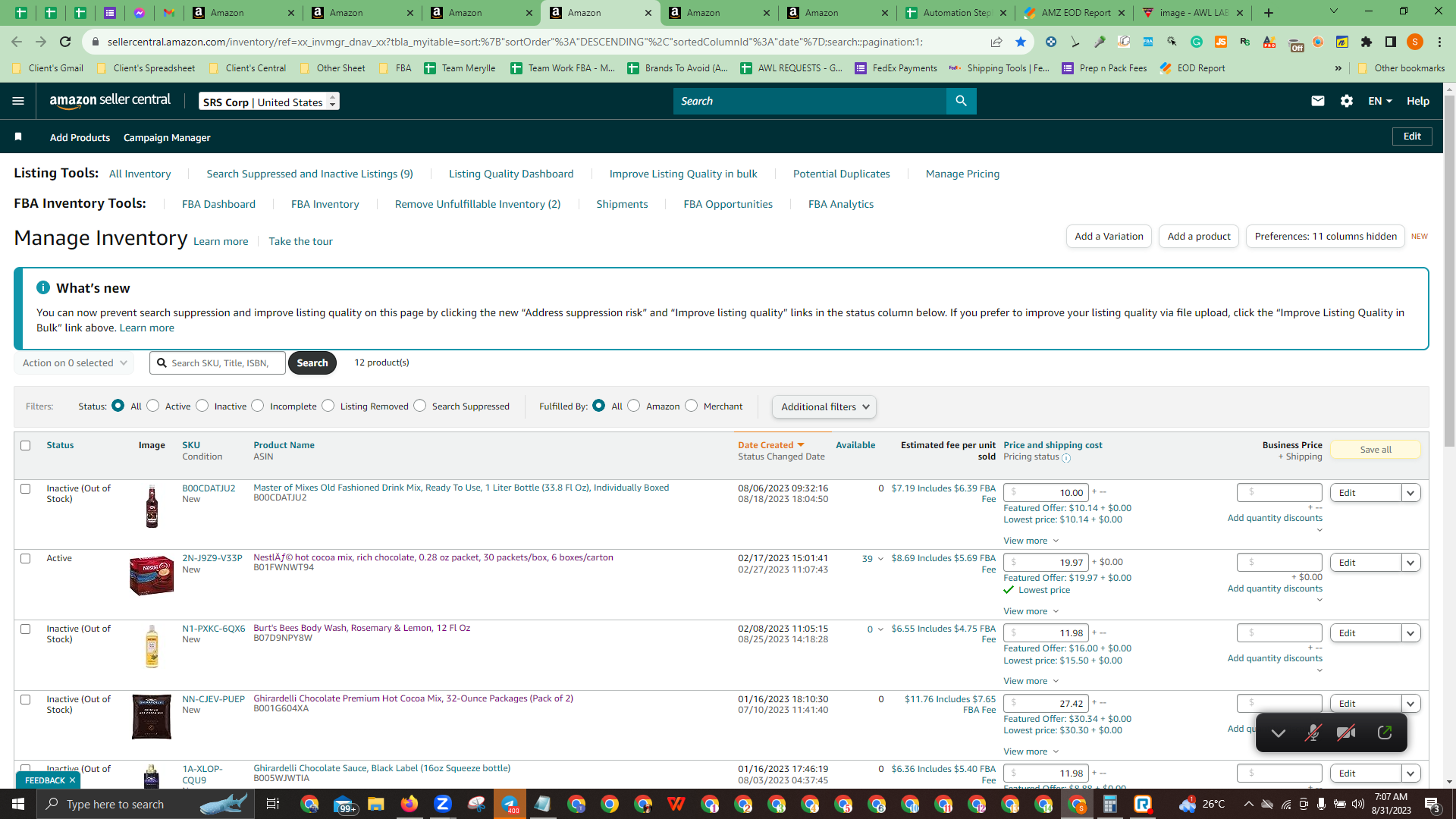Collapse the floating meeting toolbar chevron
This screenshot has width=1456, height=819.
1279,733
